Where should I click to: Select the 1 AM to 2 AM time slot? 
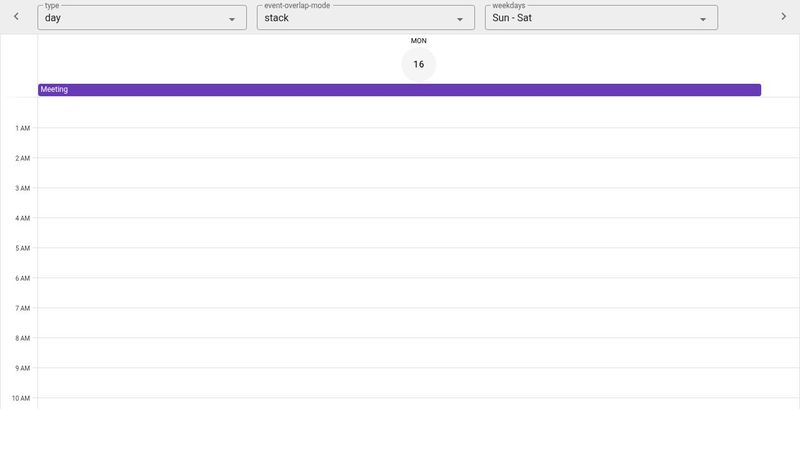click(x=418, y=143)
